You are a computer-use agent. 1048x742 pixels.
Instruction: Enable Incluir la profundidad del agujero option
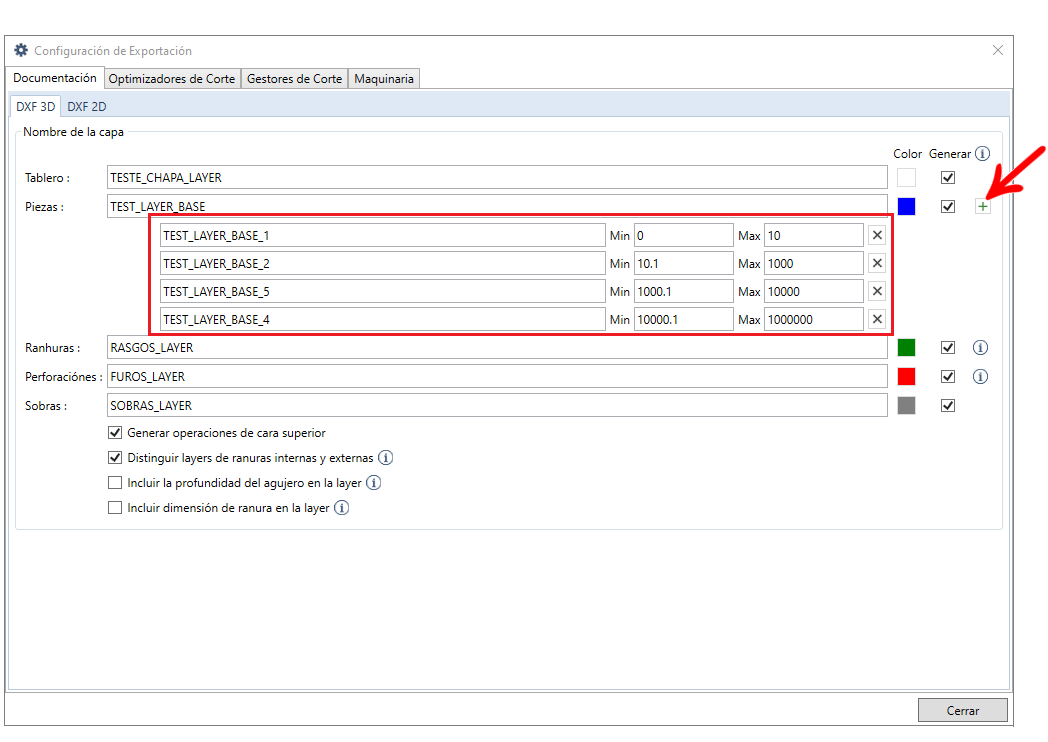[115, 483]
